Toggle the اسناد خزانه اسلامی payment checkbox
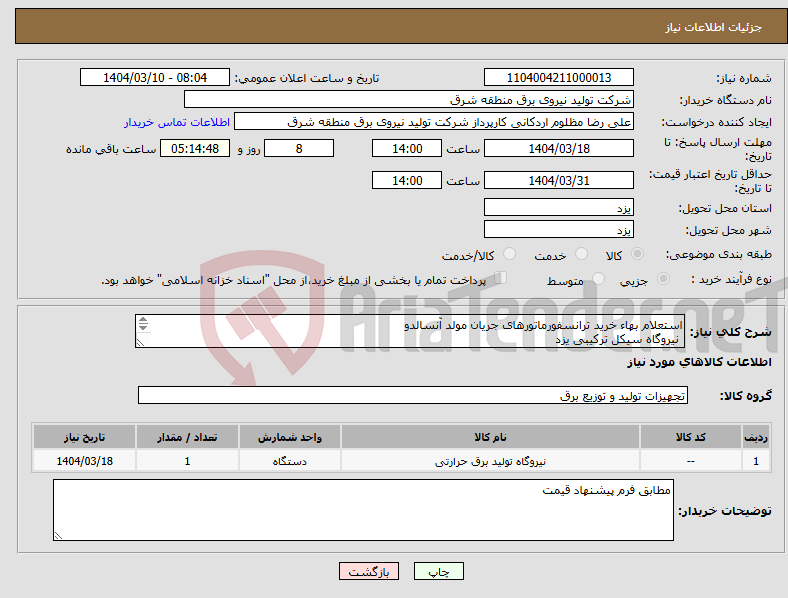Image resolution: width=788 pixels, height=598 pixels. 501,277
